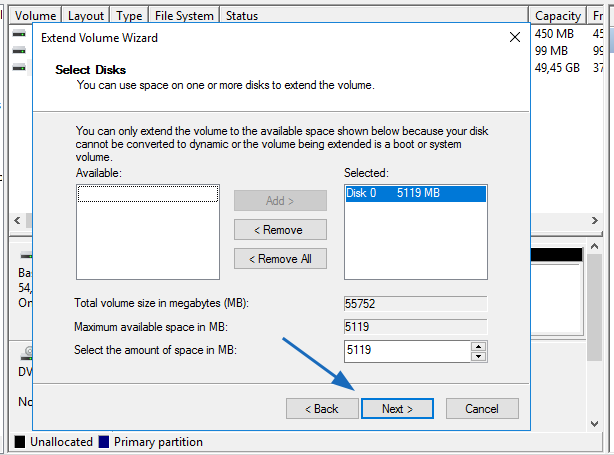This screenshot has width=614, height=455.
Task: Focus the amount of space in MB field
Action: (x=406, y=351)
